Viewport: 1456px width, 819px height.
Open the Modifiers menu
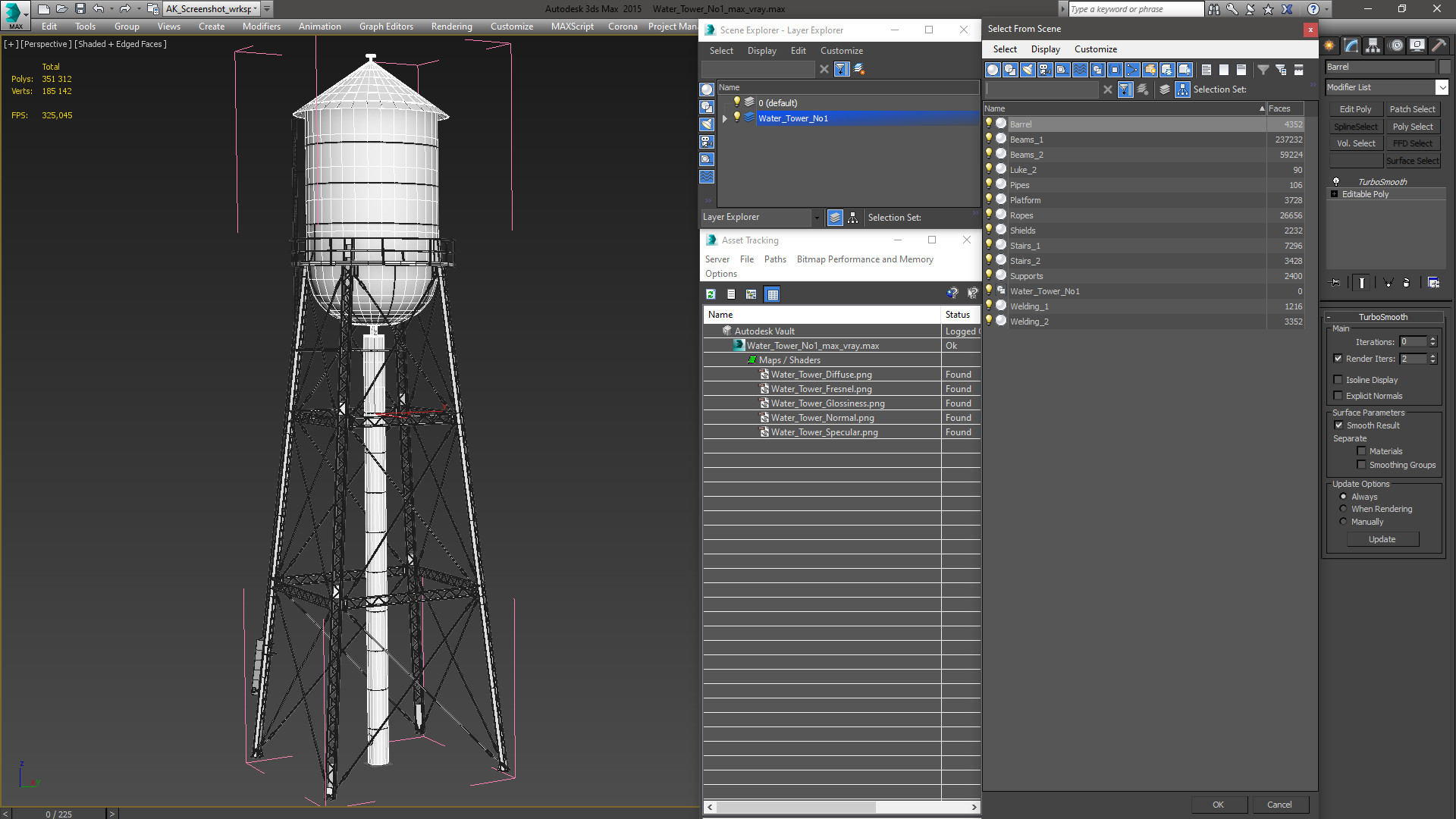click(261, 27)
